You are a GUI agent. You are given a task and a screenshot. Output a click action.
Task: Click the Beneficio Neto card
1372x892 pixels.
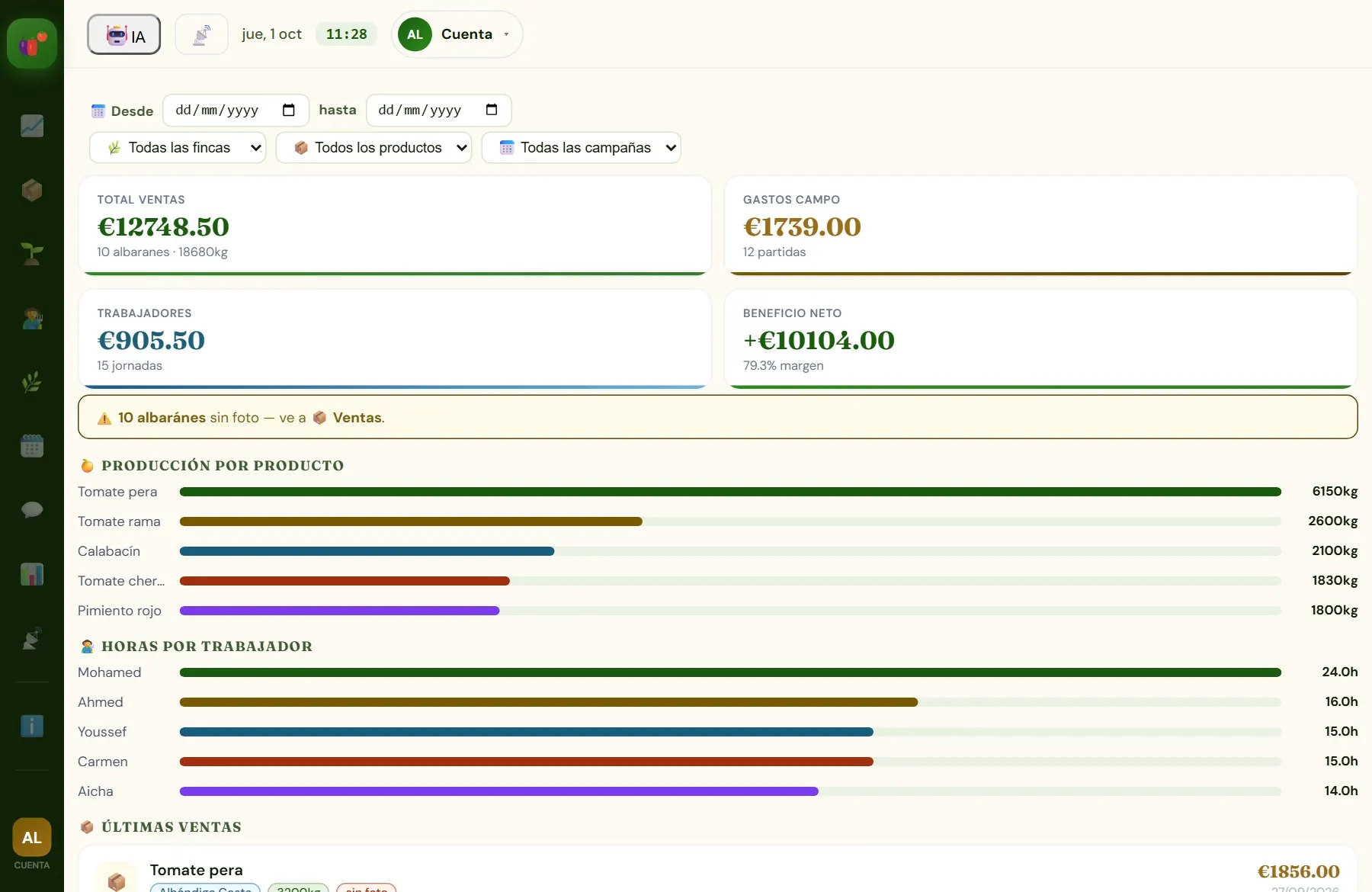point(1040,339)
